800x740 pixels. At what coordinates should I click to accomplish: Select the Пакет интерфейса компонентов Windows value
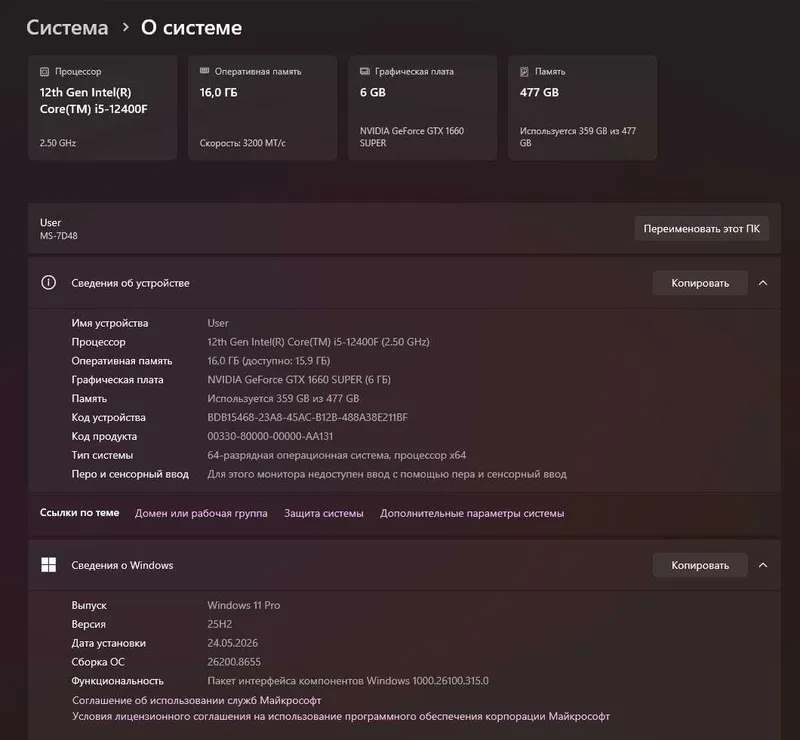tap(347, 681)
